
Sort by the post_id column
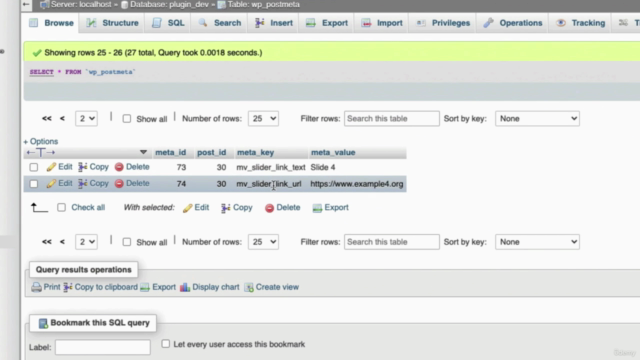(211, 152)
